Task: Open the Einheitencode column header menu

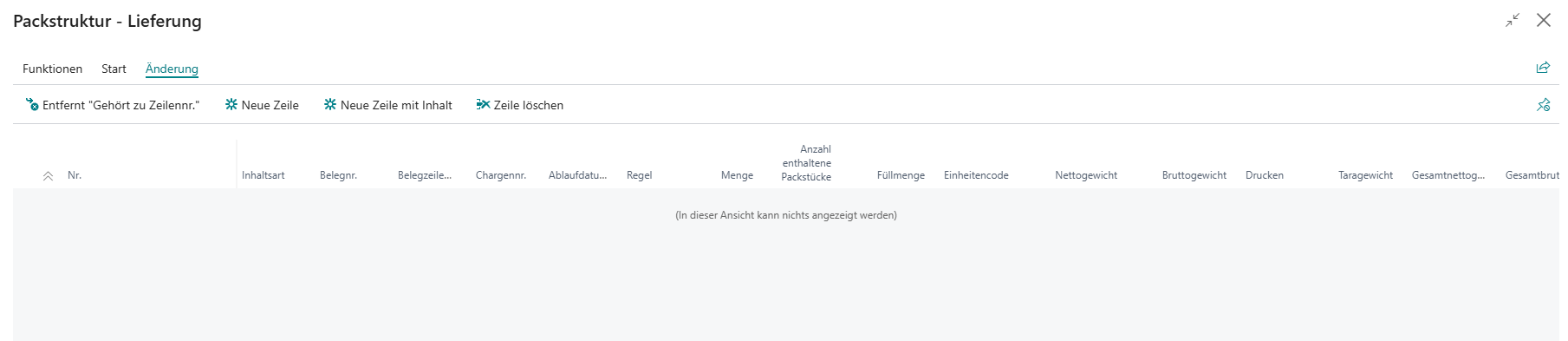Action: point(976,175)
